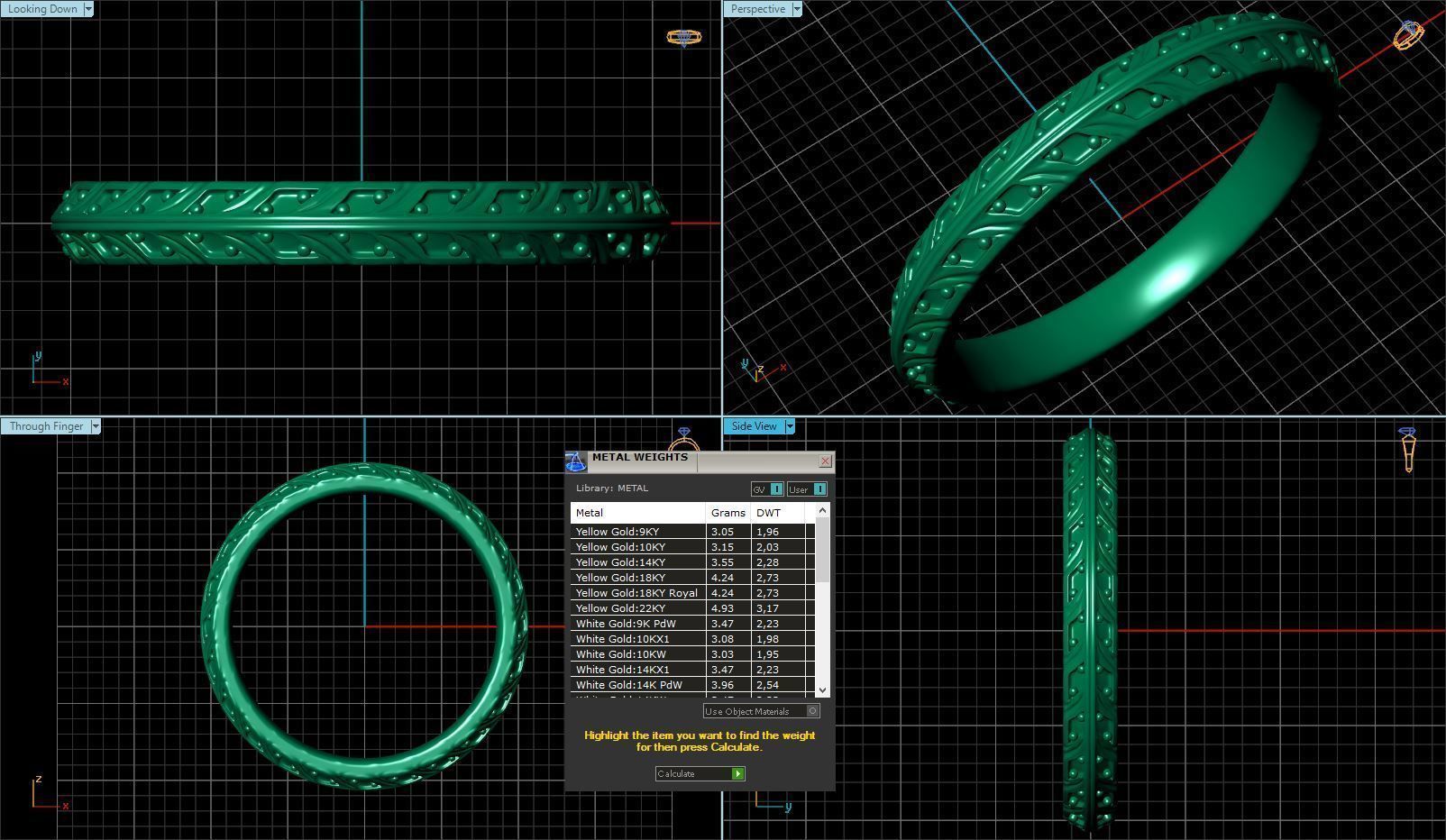Click the 2,54 DWT value
1446x840 pixels.
tap(767, 685)
